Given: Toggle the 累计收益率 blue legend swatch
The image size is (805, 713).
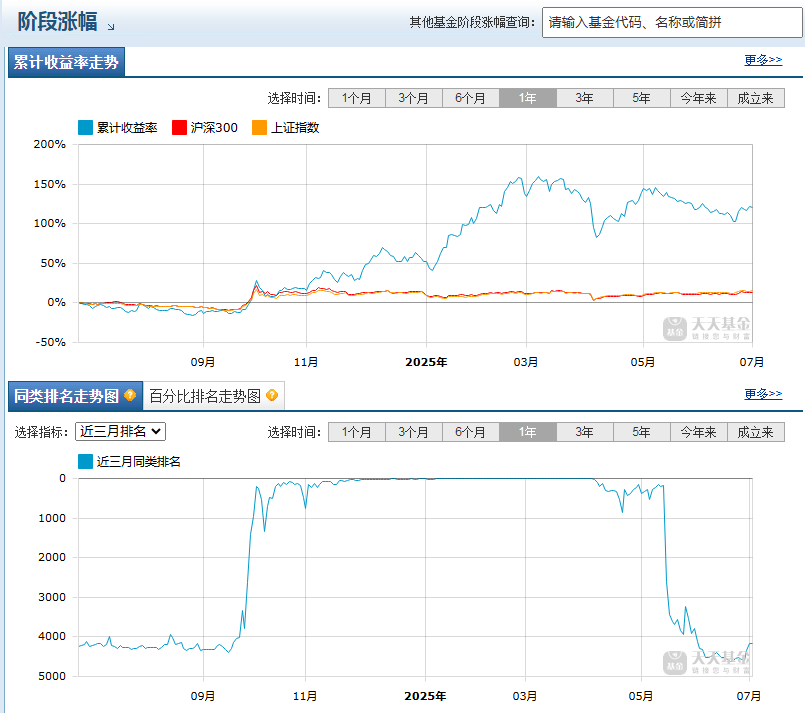Looking at the screenshot, I should 85,127.
